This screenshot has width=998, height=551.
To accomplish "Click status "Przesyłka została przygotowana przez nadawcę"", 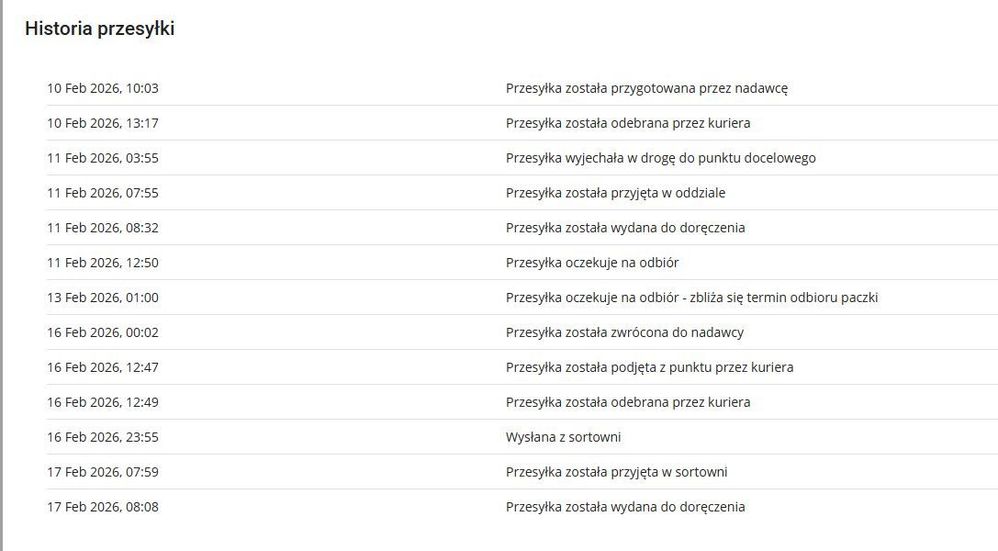I will click(x=647, y=88).
